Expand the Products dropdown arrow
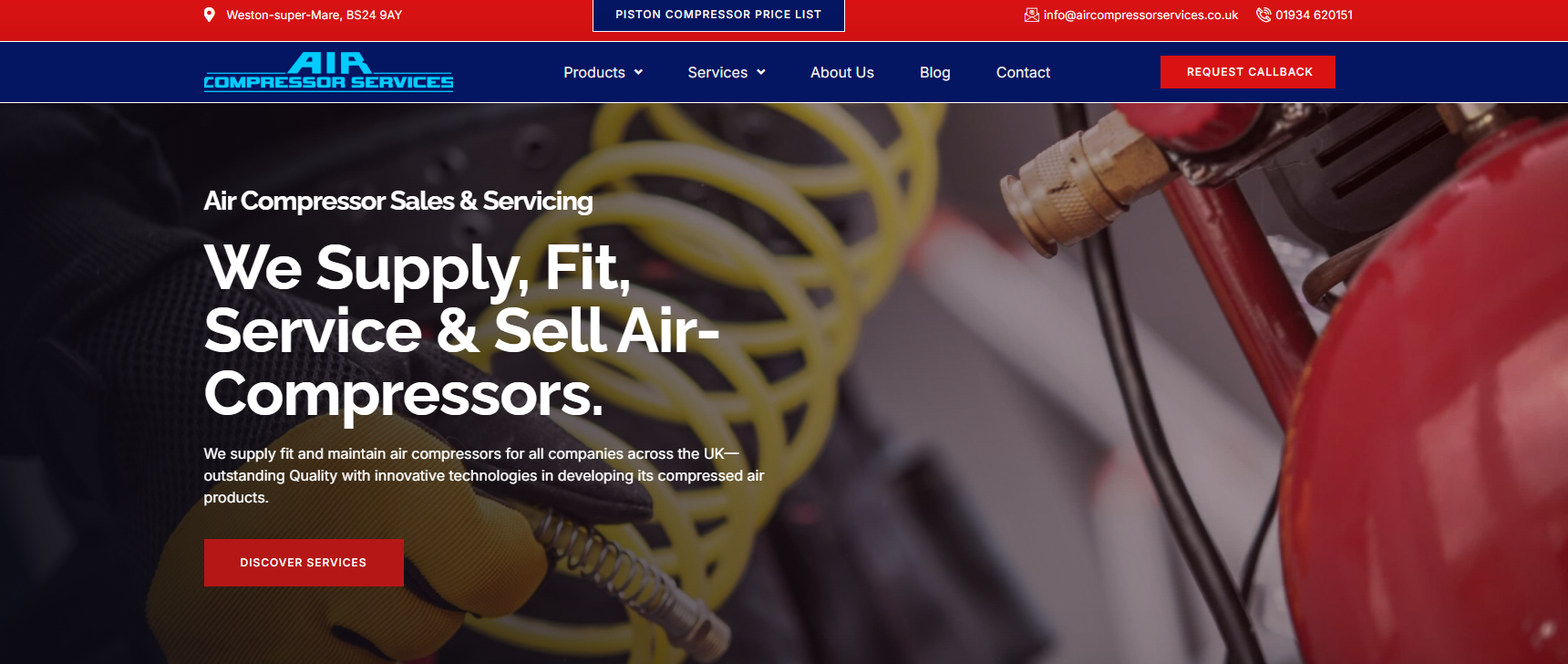Screen dimensions: 1568x664 point(639,72)
